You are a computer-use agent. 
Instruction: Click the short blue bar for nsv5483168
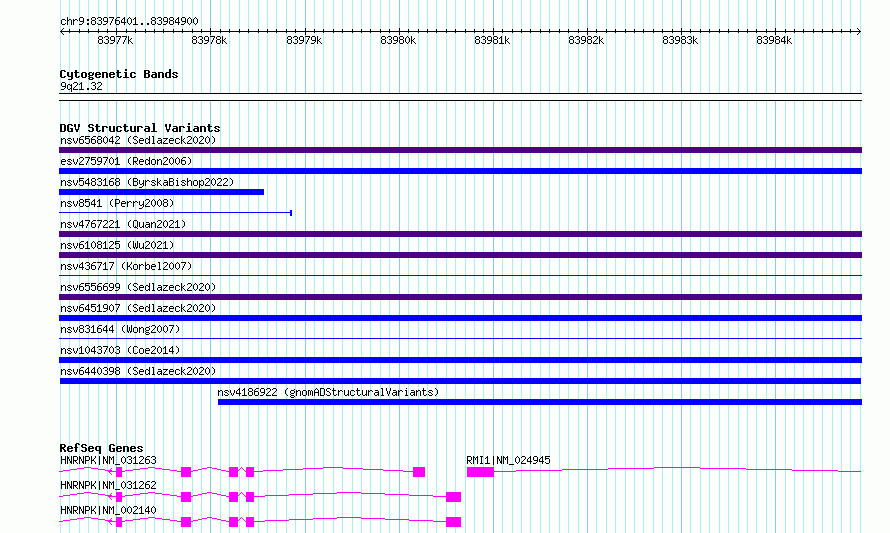click(162, 192)
